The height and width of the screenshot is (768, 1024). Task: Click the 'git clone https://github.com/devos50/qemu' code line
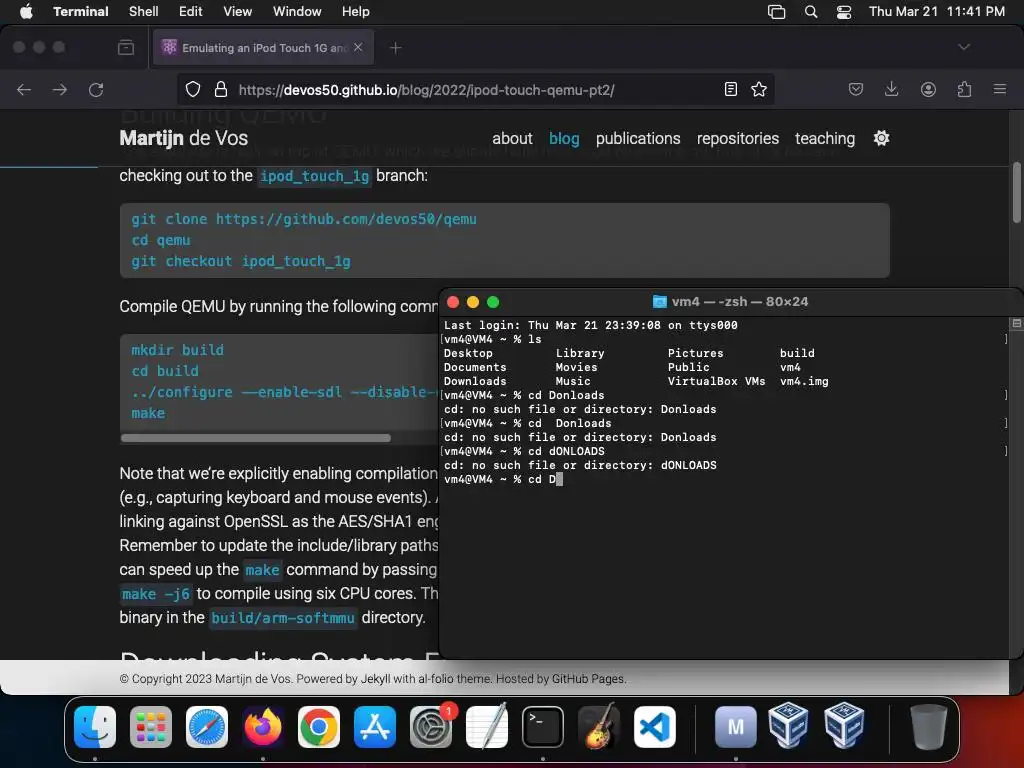click(x=304, y=219)
